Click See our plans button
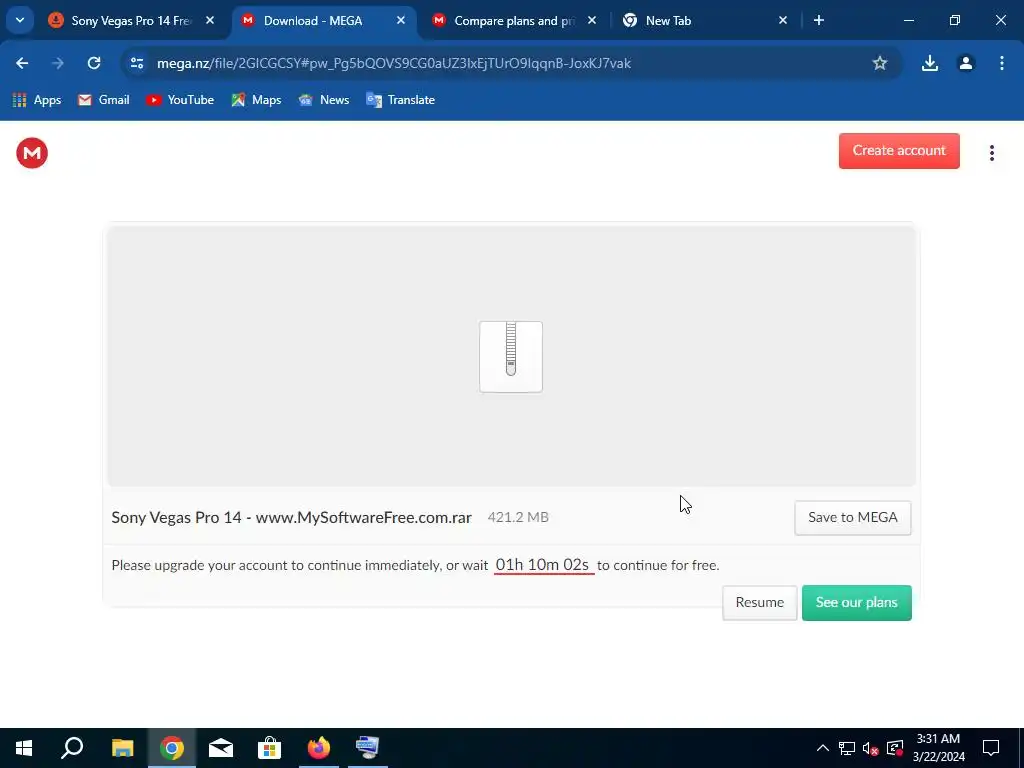The height and width of the screenshot is (768, 1024). [857, 602]
